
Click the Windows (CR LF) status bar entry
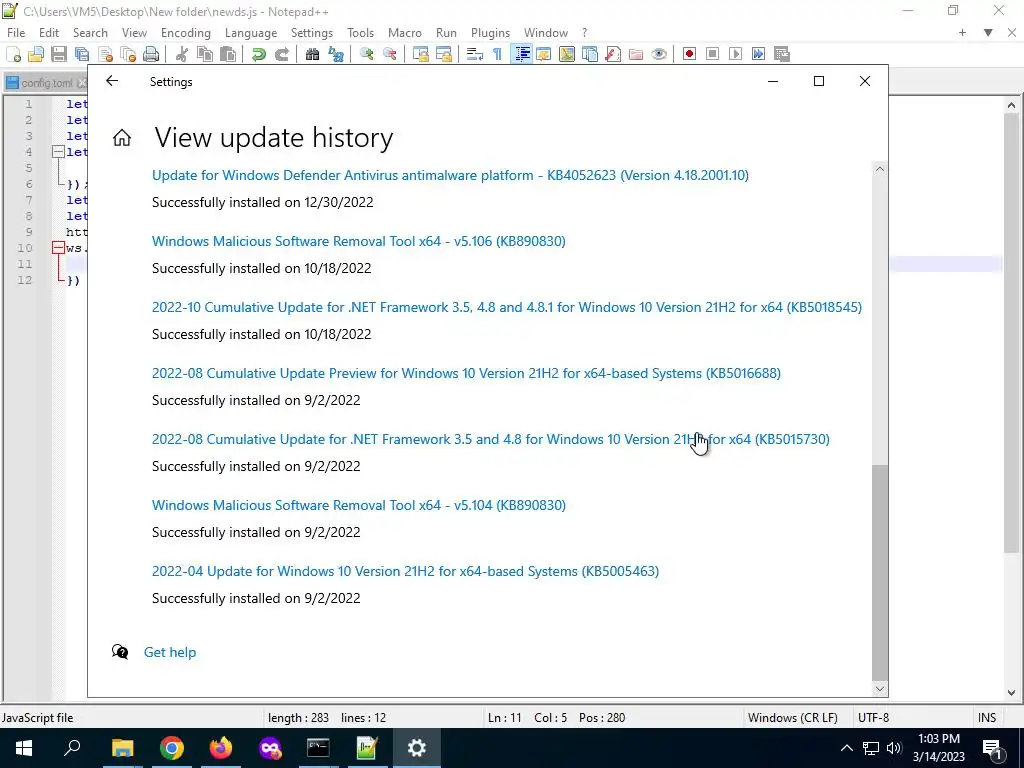click(x=792, y=717)
